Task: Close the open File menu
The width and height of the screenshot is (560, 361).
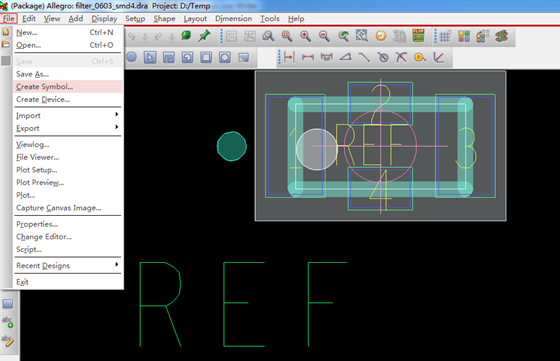Action: pos(9,19)
